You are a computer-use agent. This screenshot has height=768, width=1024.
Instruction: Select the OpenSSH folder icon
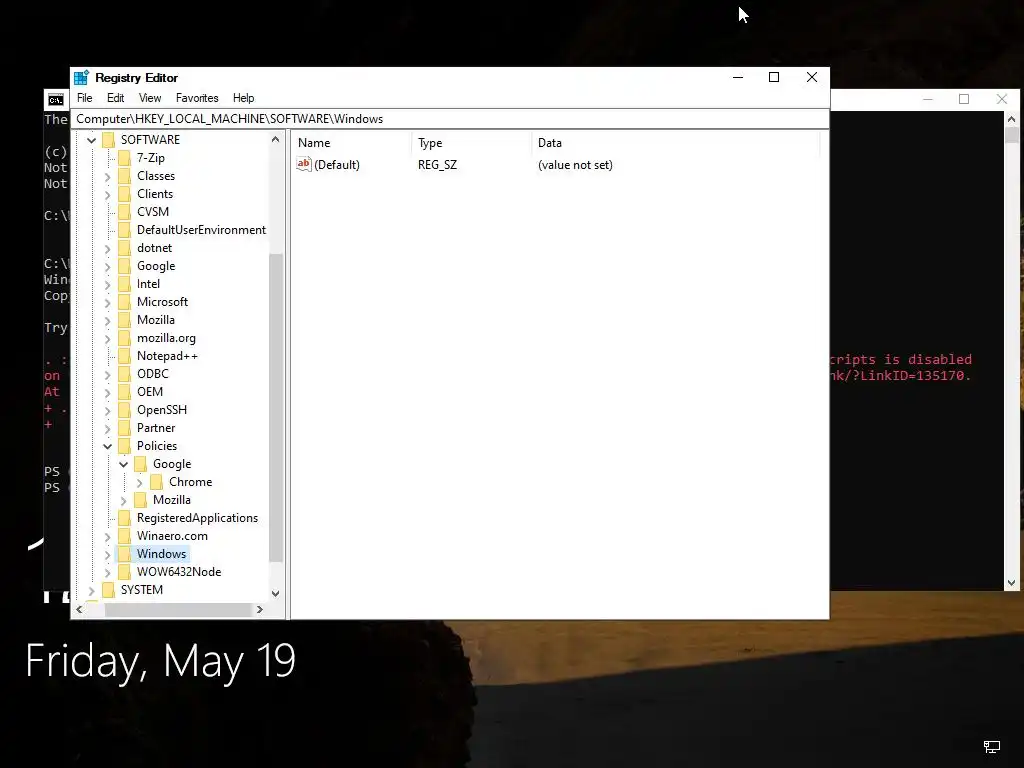point(125,409)
